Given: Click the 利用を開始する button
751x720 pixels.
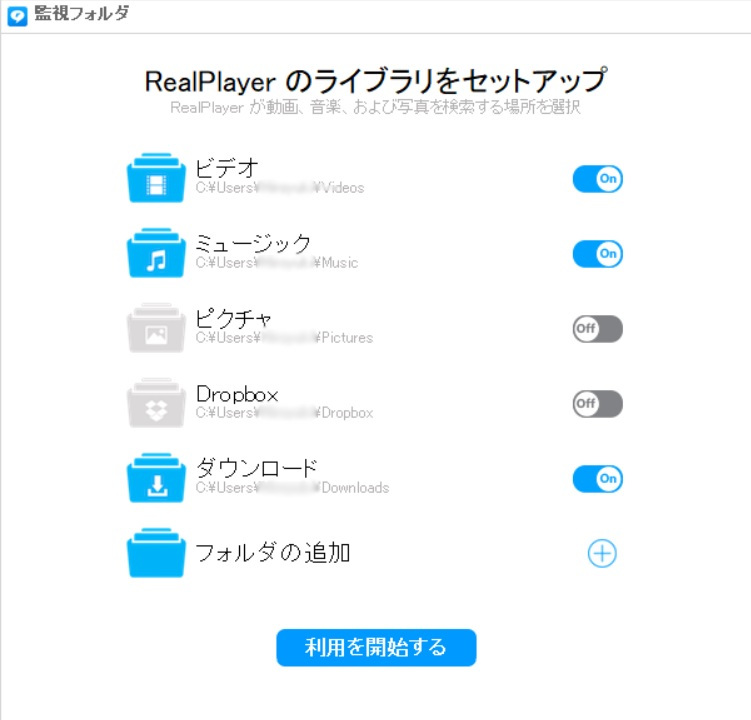Looking at the screenshot, I should click(376, 647).
